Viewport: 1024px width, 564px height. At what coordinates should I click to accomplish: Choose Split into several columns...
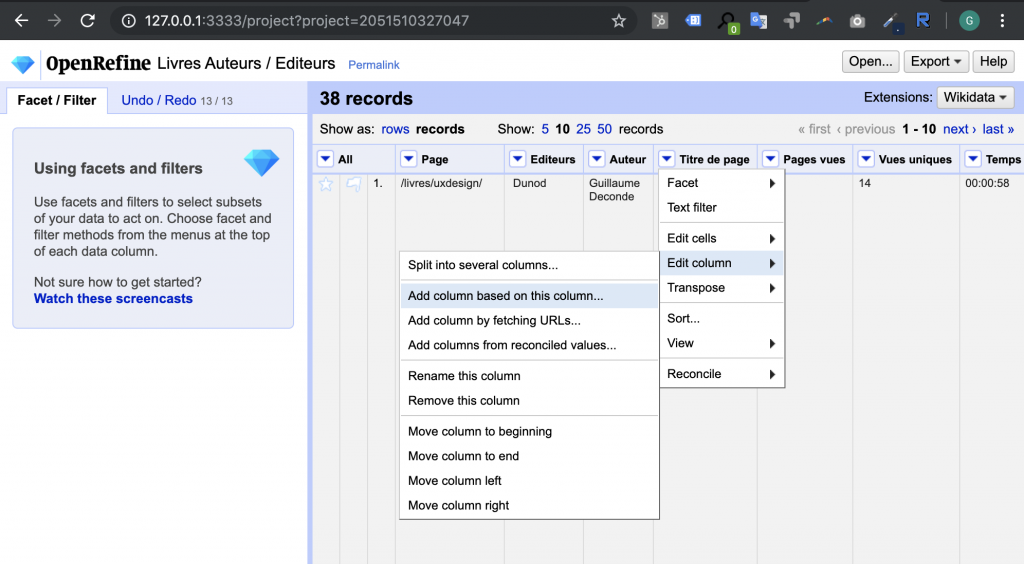(529, 265)
